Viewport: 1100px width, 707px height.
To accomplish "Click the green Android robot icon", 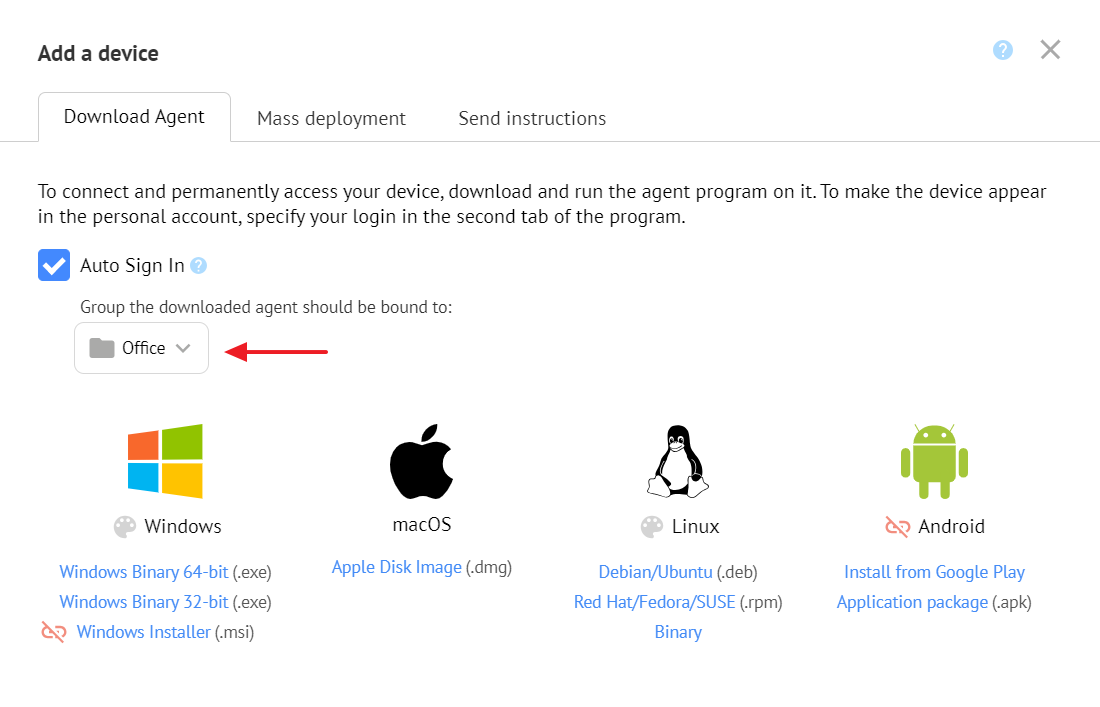I will [x=934, y=461].
